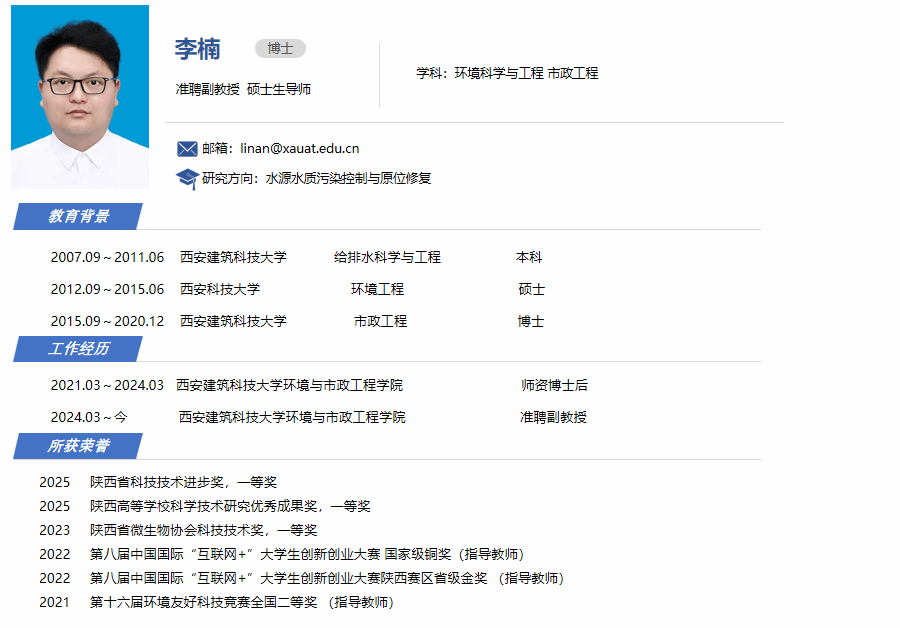
Task: Click the name 李楠 heading
Action: click(x=198, y=49)
